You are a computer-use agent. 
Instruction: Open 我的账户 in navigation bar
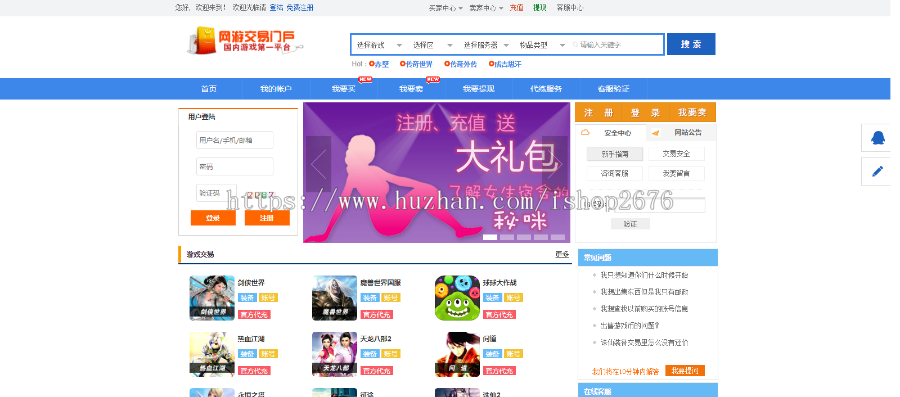276,89
